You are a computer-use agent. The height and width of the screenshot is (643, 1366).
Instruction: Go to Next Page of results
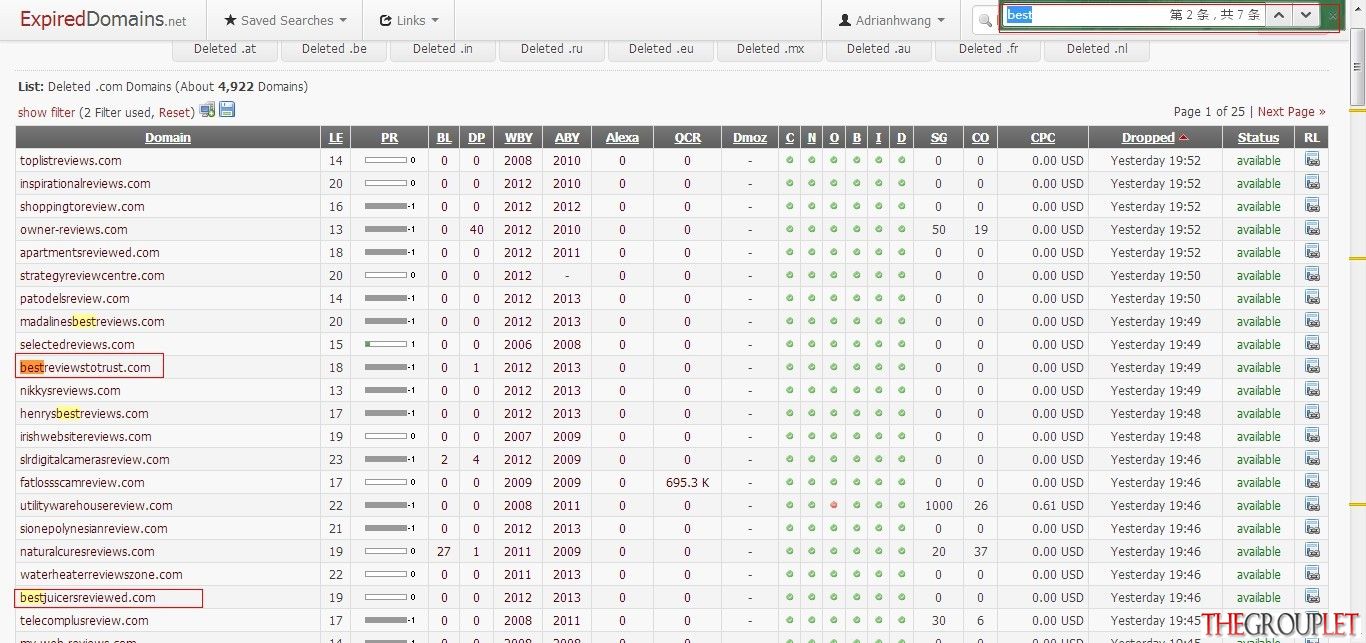click(x=1291, y=112)
